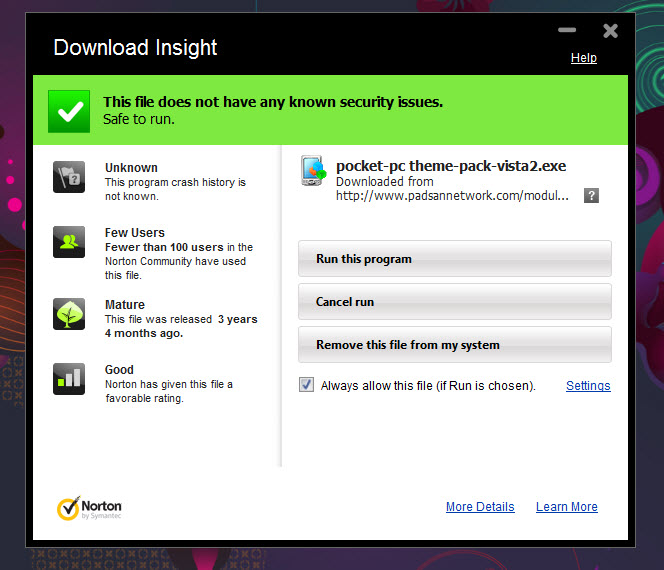Screen dimensions: 664x570
Task: Click the green checkmark safe status icon
Action: (69, 111)
